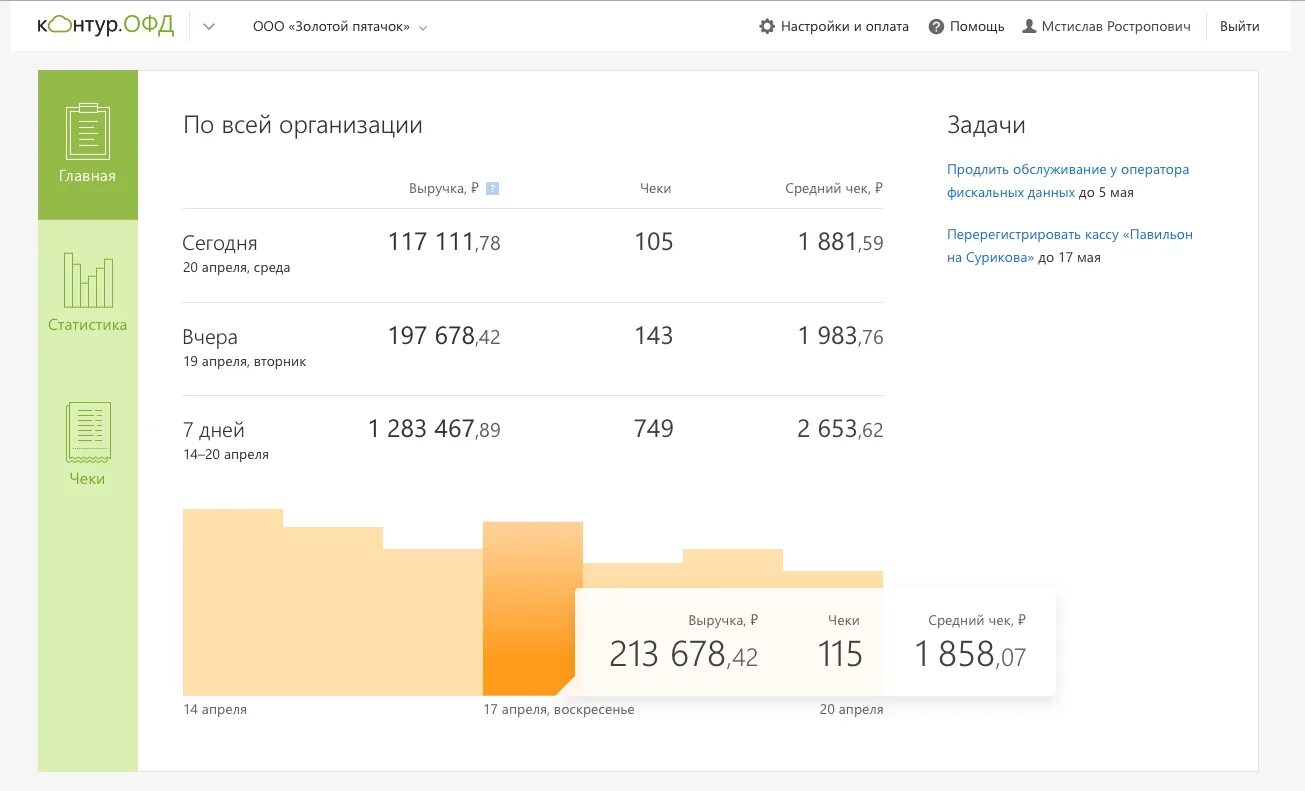Expand the dropdown arrow next to the logo
1305x791 pixels.
pyautogui.click(x=208, y=27)
